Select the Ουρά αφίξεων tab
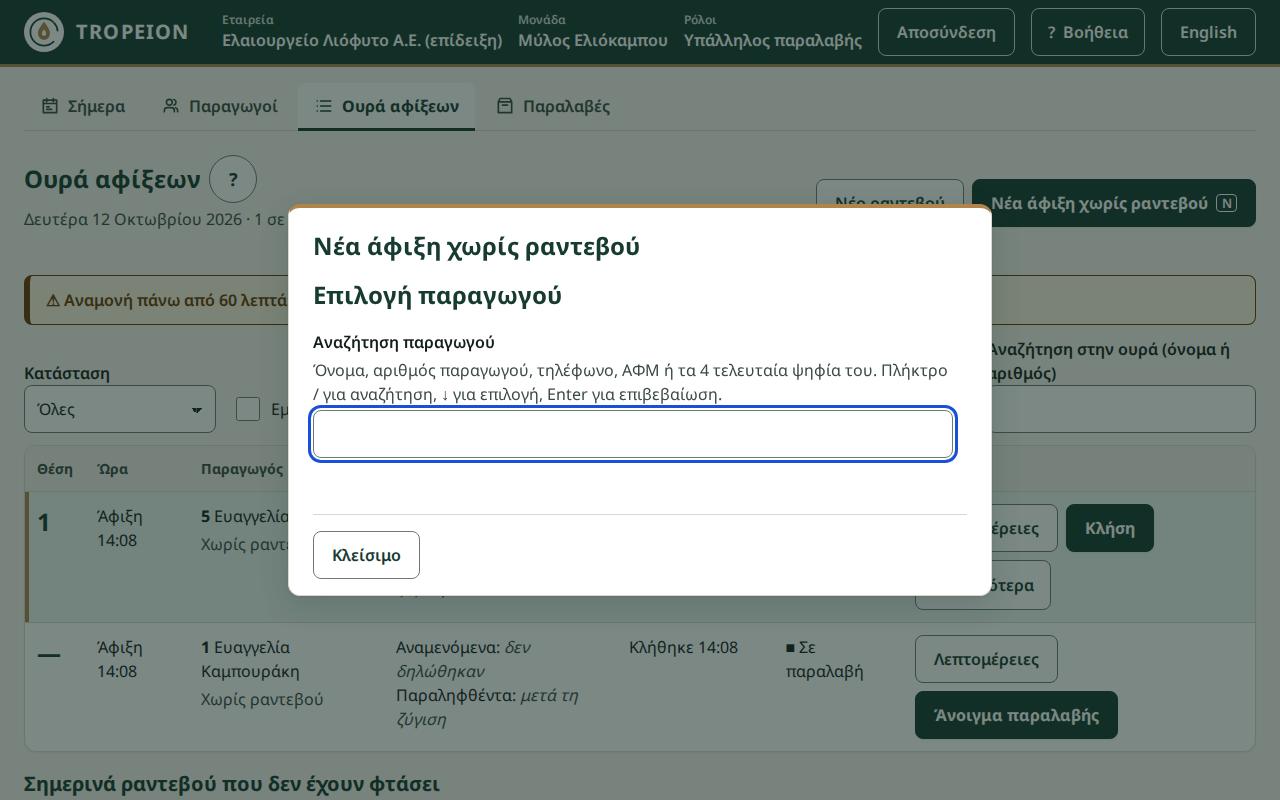 click(x=386, y=106)
